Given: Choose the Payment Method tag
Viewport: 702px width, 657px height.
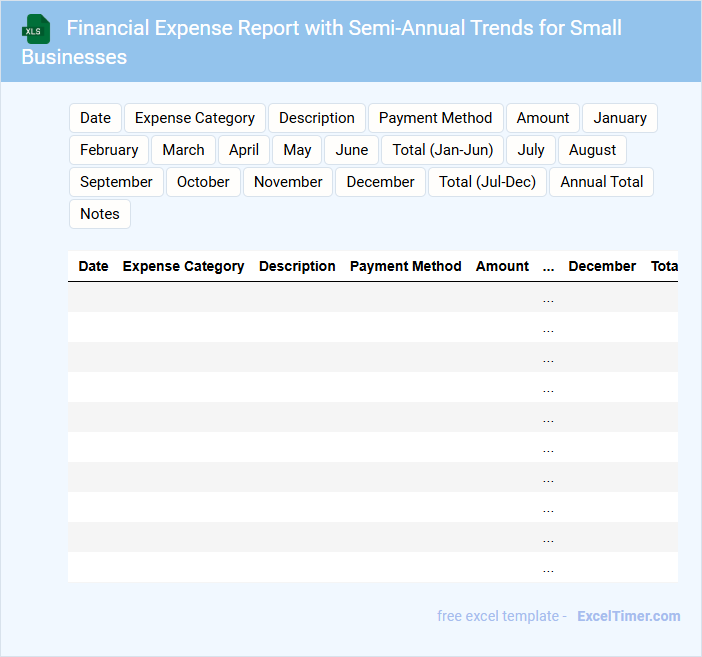Looking at the screenshot, I should (x=435, y=118).
